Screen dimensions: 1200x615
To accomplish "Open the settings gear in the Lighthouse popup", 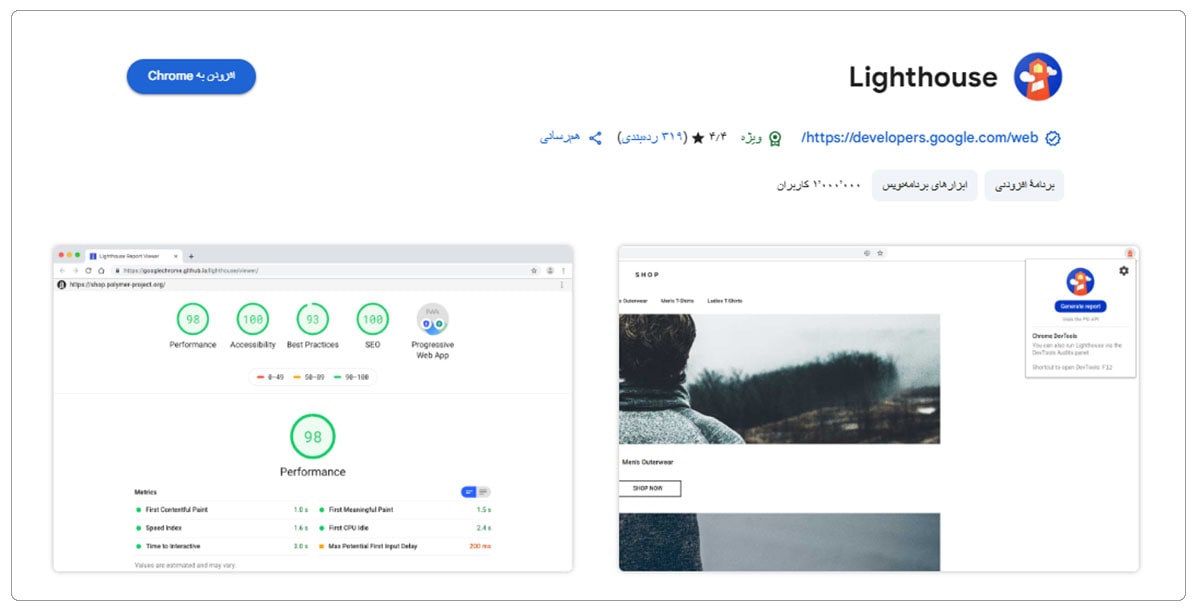I will coord(1122,271).
